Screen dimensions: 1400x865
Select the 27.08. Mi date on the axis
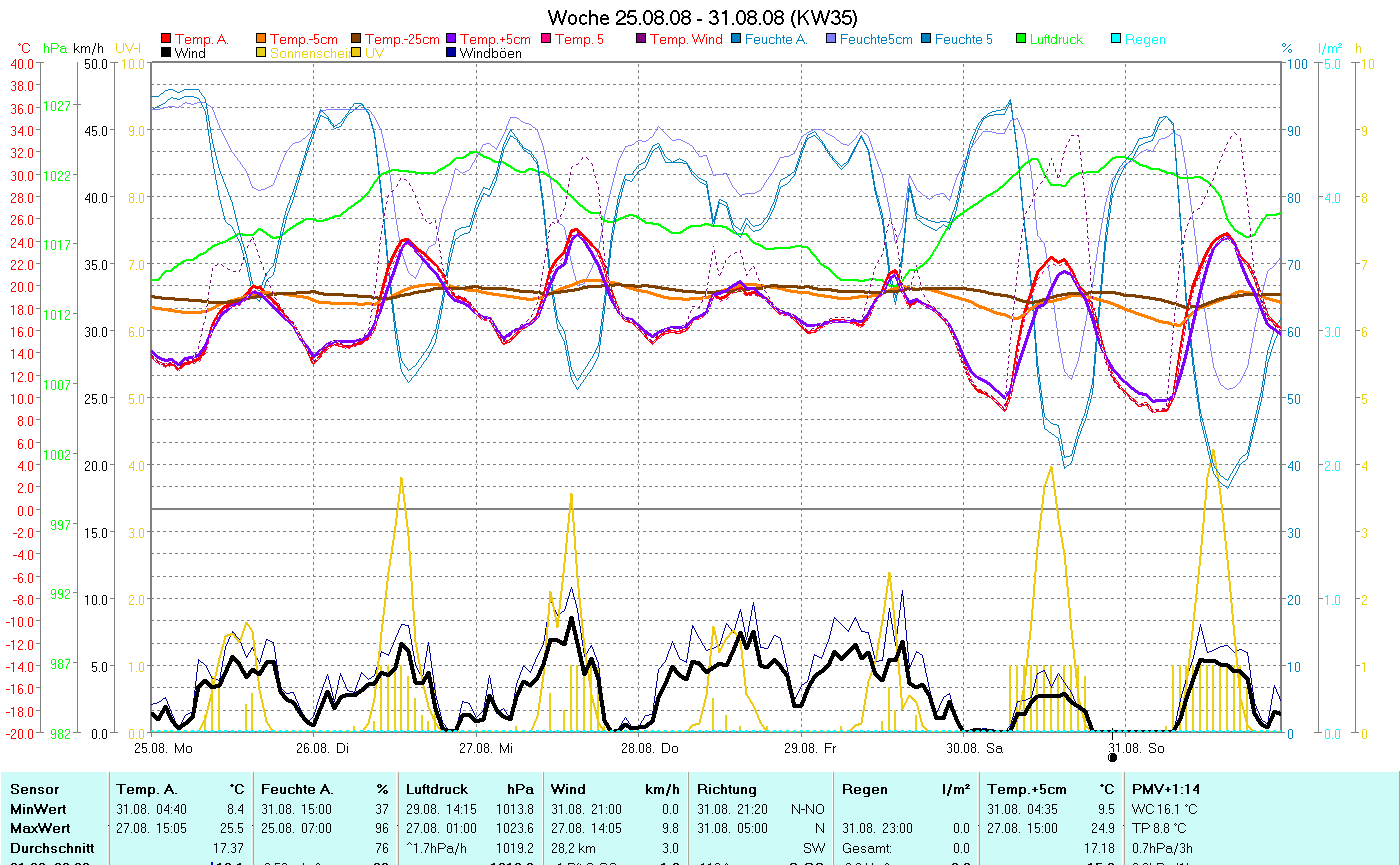point(486,747)
